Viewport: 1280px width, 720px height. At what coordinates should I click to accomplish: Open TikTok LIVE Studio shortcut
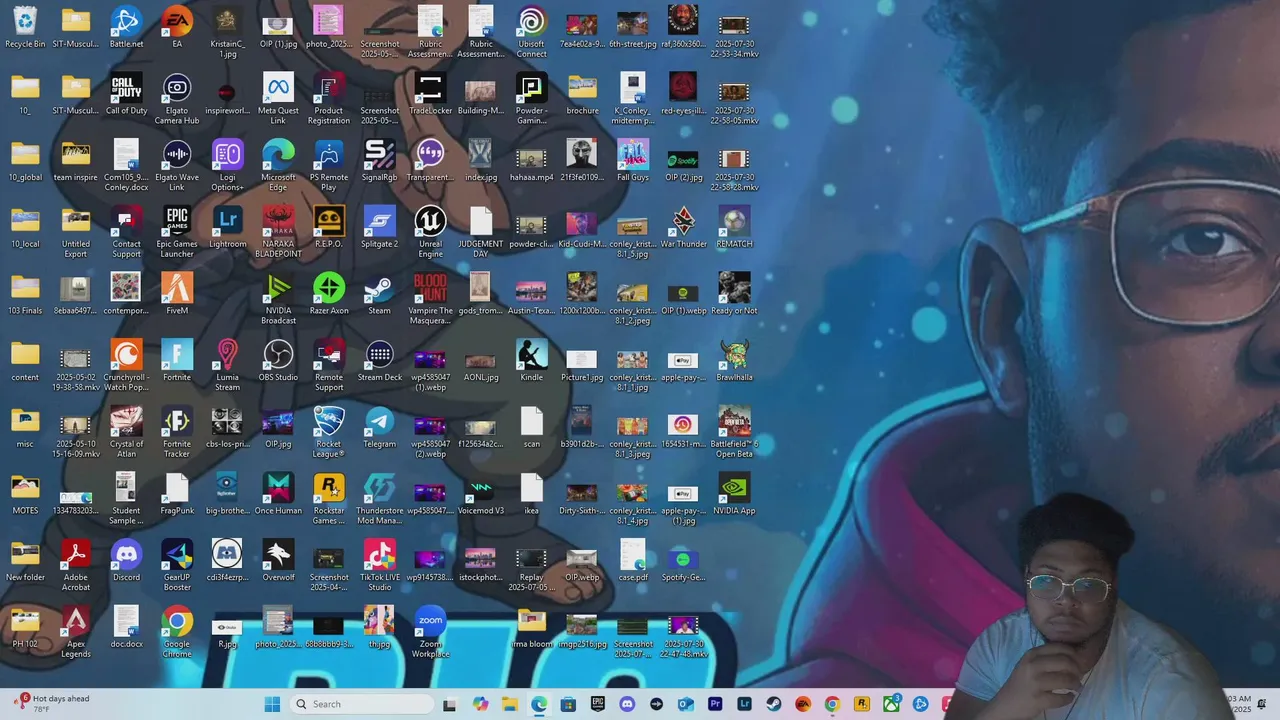coord(379,565)
